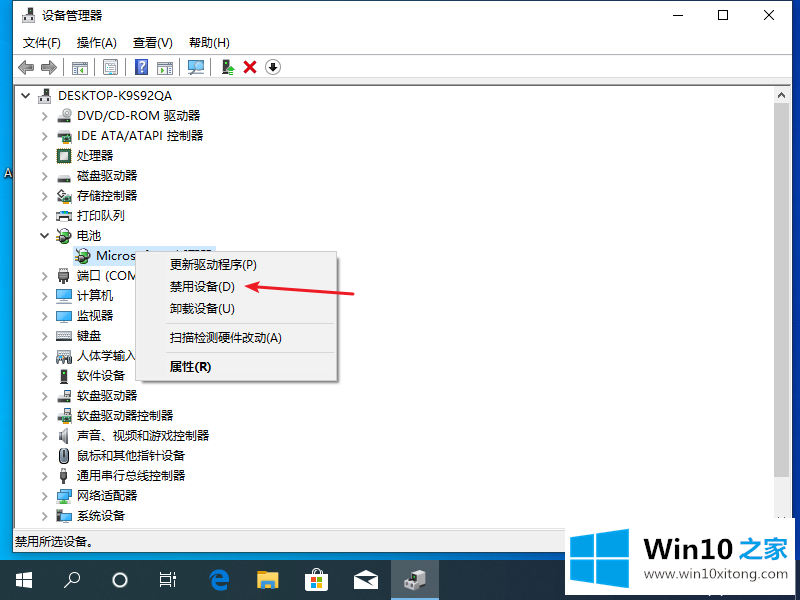Viewport: 800px width, 600px height.
Task: Choose 禁用设备(D) from context menu
Action: (236, 287)
